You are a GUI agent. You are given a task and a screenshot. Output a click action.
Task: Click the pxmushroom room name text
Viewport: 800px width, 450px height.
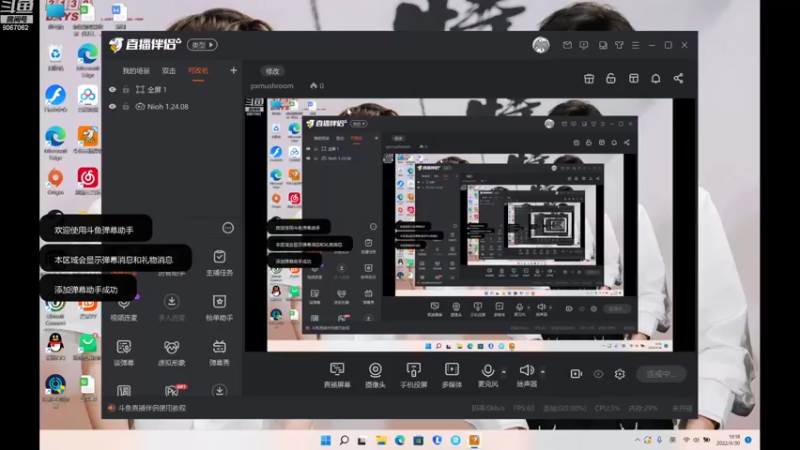272,86
